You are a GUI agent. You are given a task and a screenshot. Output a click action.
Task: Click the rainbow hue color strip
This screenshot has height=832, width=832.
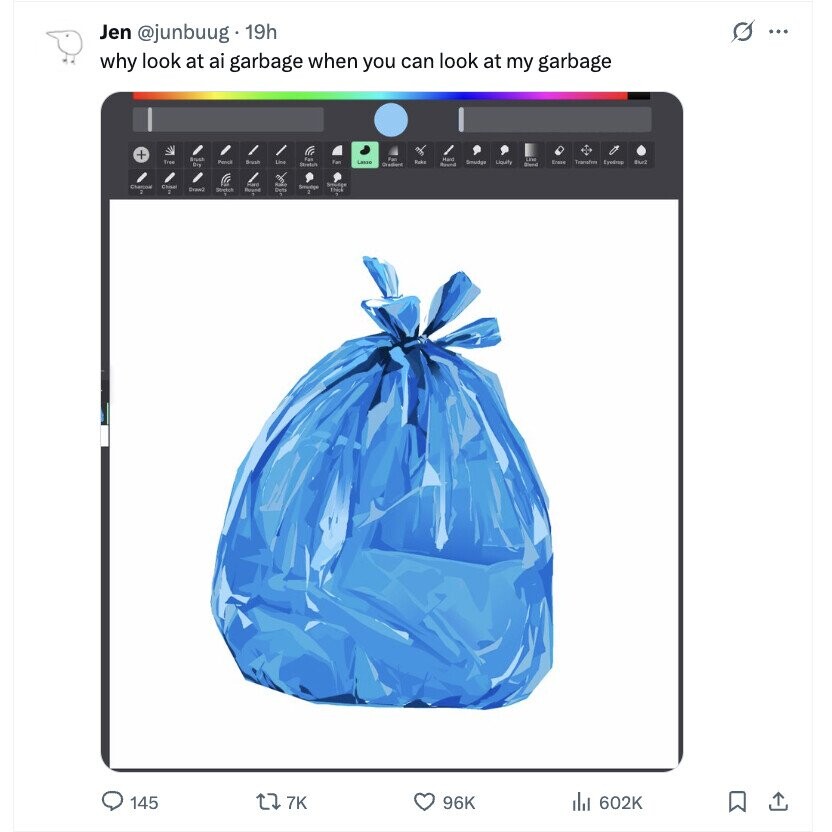point(380,96)
